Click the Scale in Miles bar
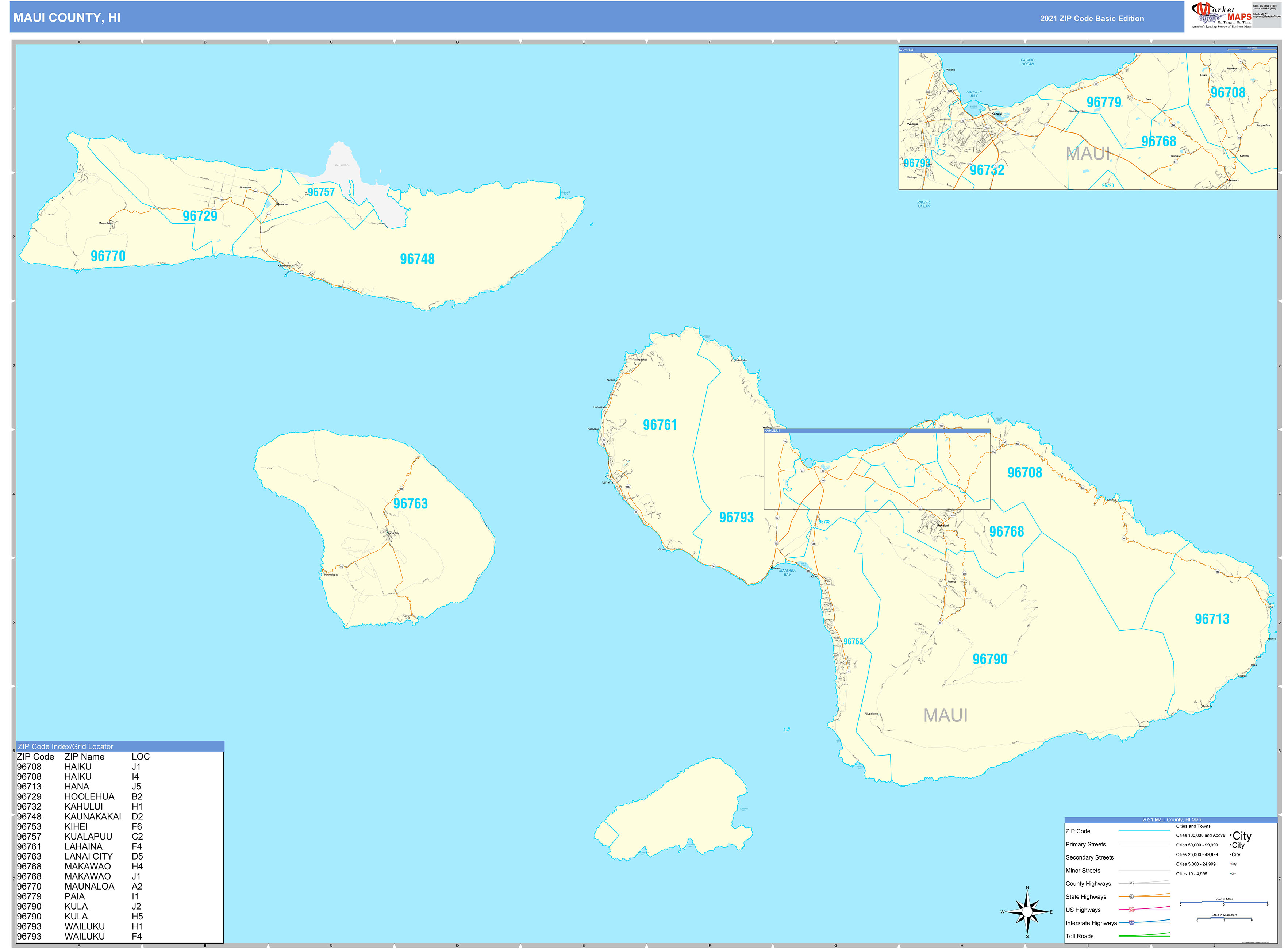 1224,903
